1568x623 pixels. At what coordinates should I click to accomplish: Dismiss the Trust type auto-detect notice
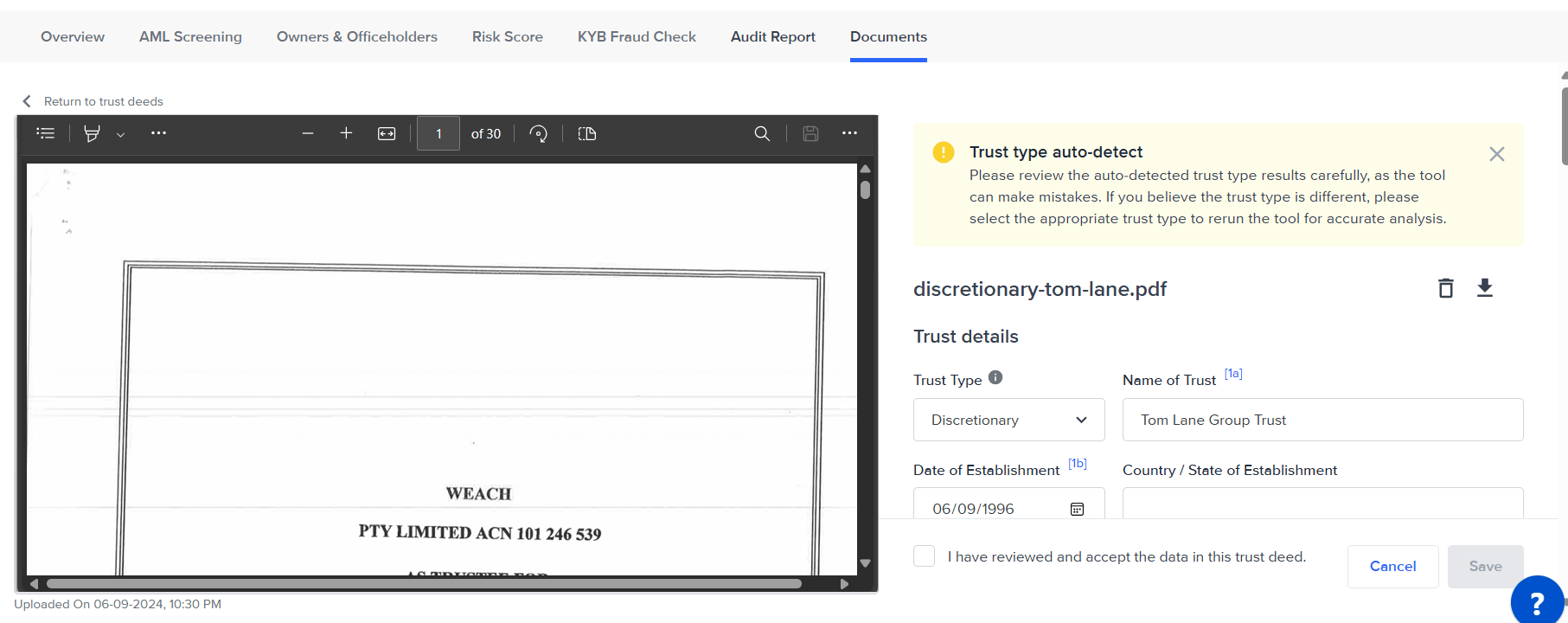(x=1496, y=154)
